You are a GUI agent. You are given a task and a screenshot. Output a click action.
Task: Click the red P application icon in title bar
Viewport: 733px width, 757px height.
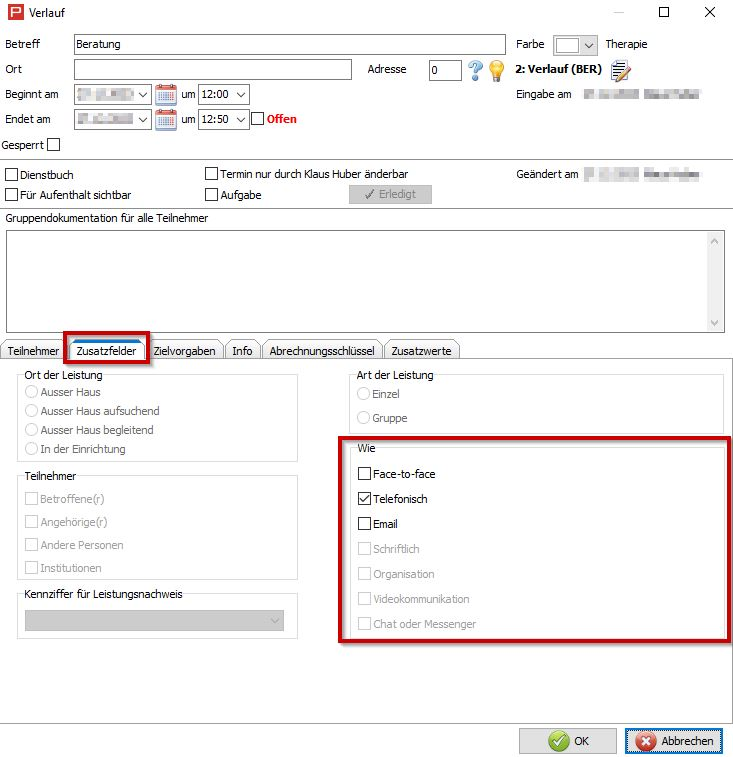coord(14,13)
